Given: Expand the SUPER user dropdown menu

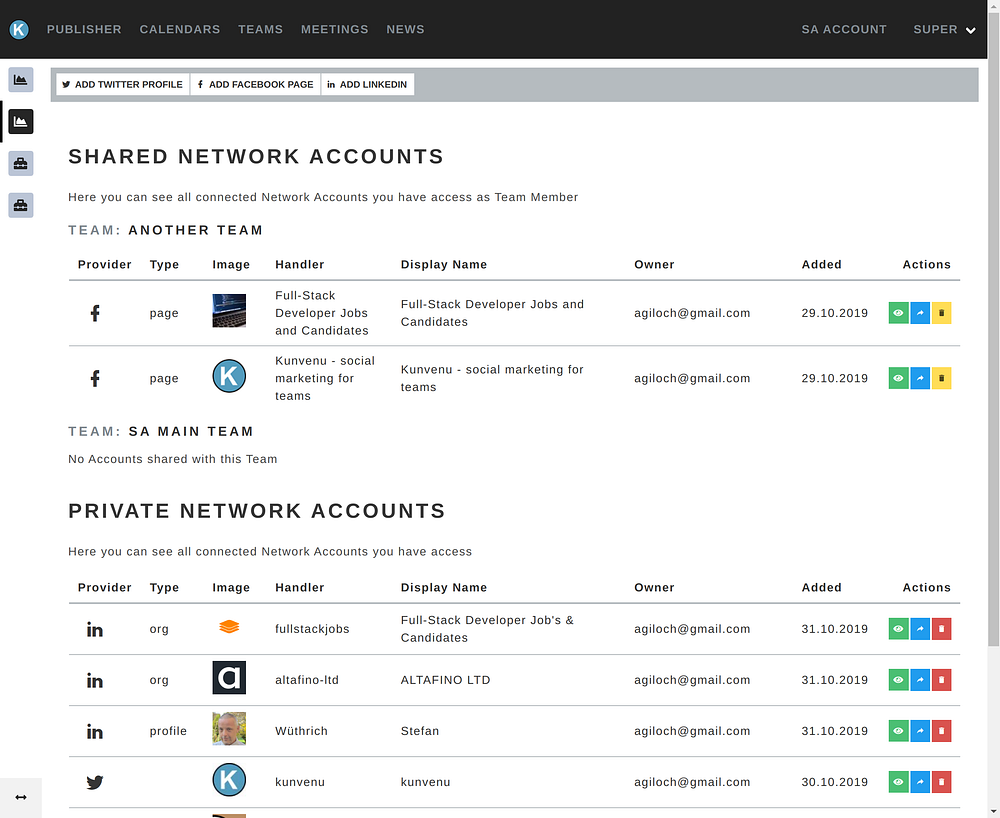Looking at the screenshot, I should point(944,30).
